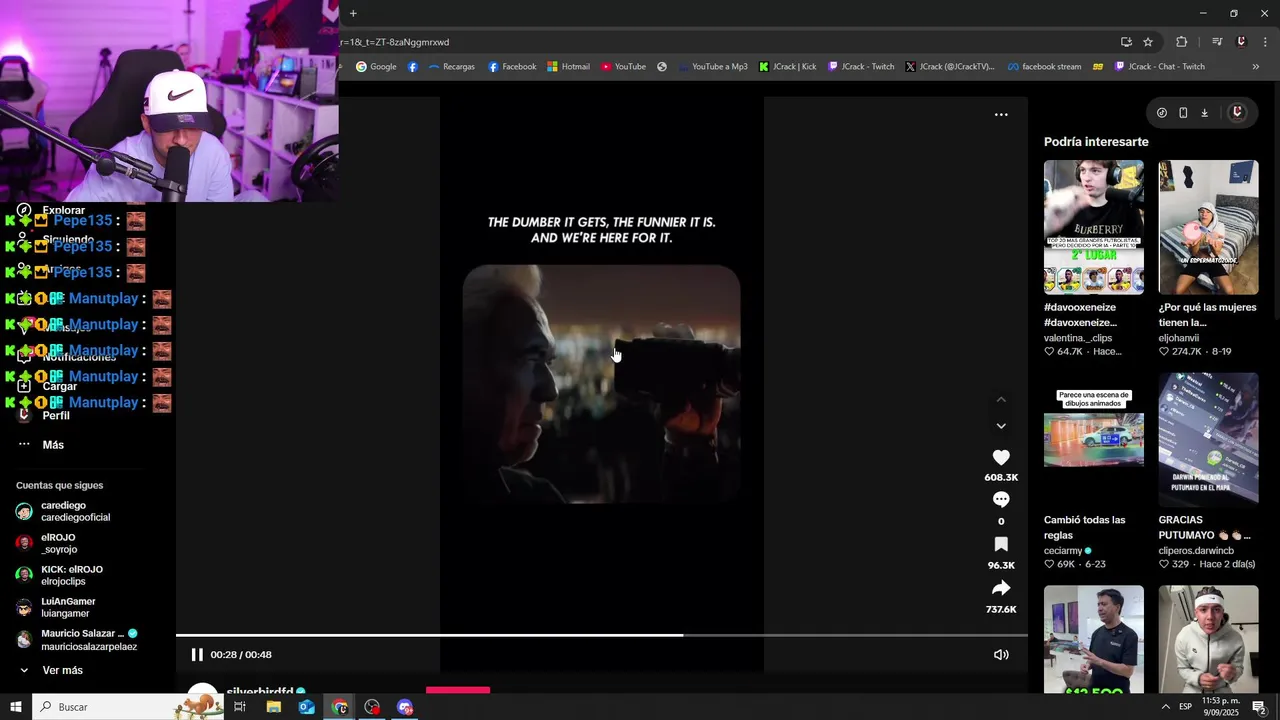This screenshot has width=1280, height=720.
Task: Click the TikTok coins icon in top pill
Action: tap(1162, 113)
